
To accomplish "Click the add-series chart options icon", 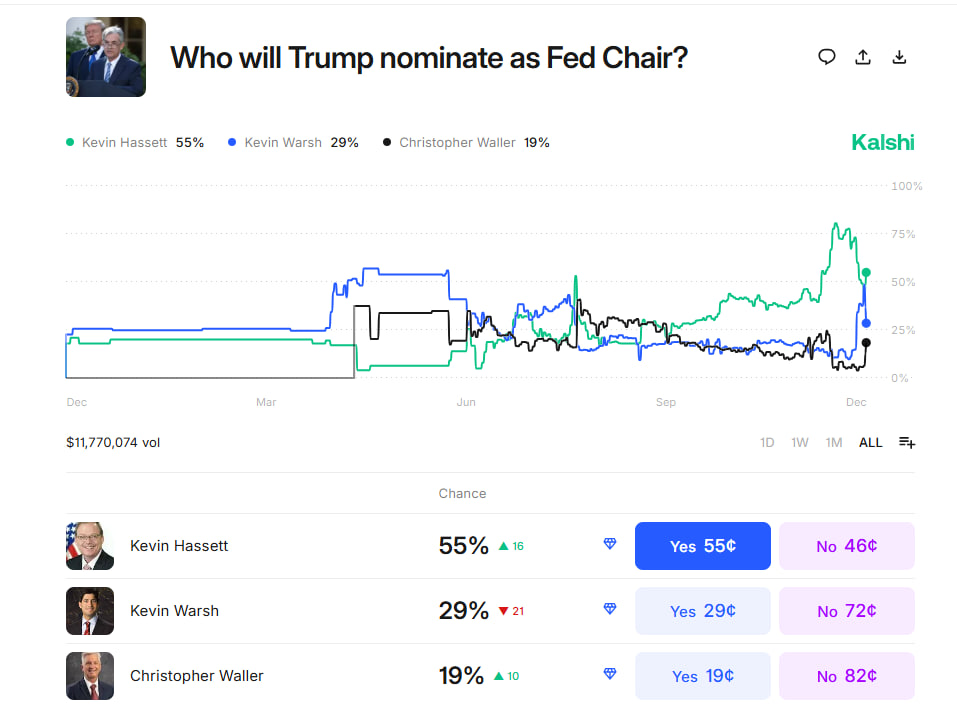I will (907, 442).
